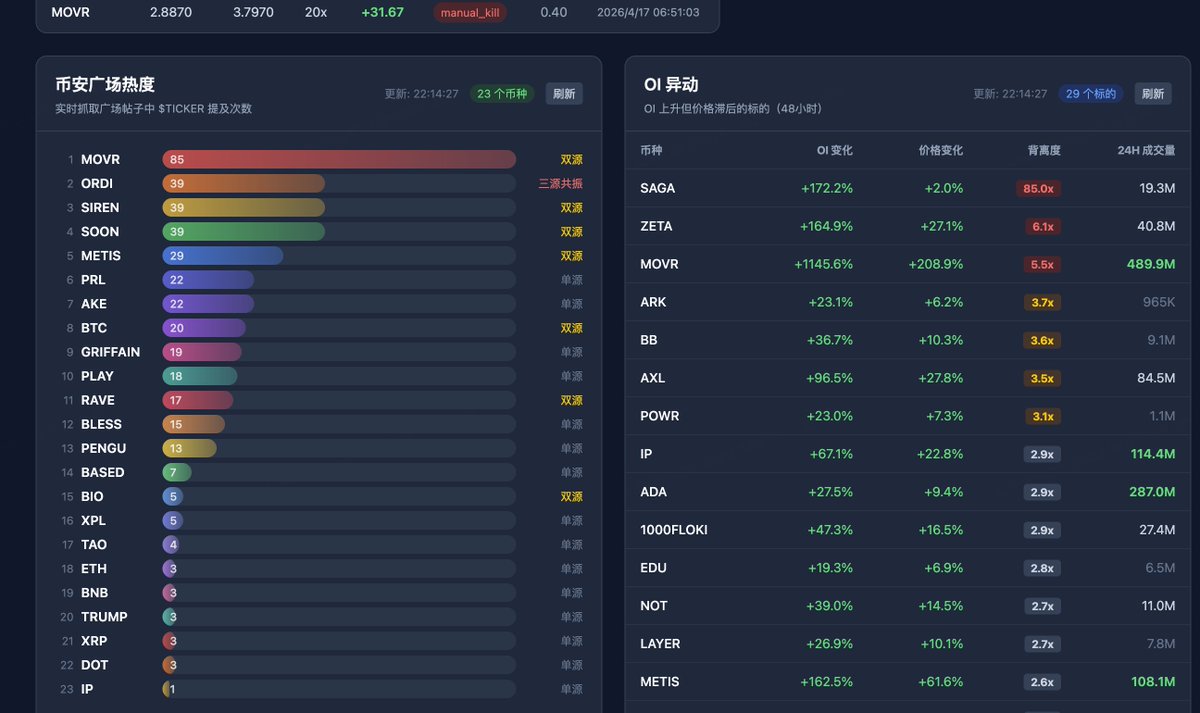Click the BB row in OI table

[908, 340]
